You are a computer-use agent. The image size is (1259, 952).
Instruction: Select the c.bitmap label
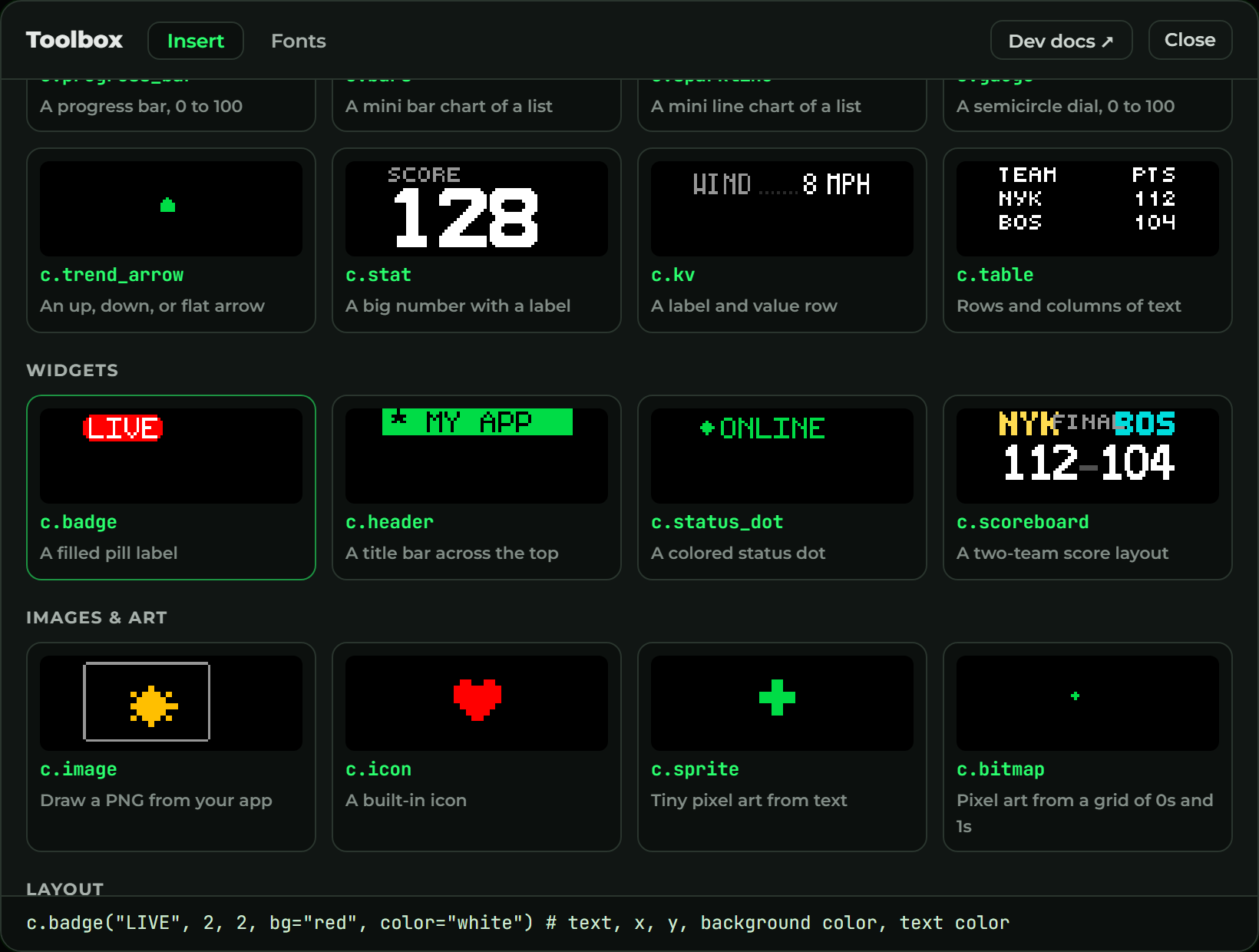pos(1000,769)
